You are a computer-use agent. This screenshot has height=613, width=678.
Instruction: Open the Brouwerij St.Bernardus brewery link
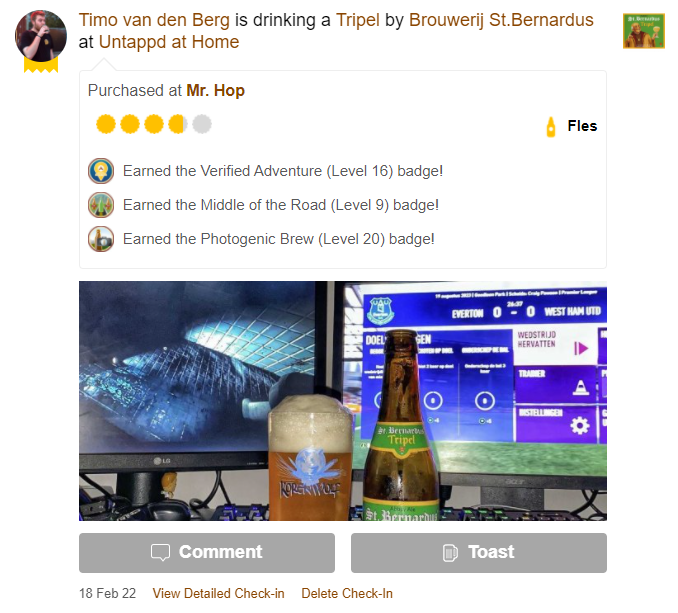coord(501,20)
